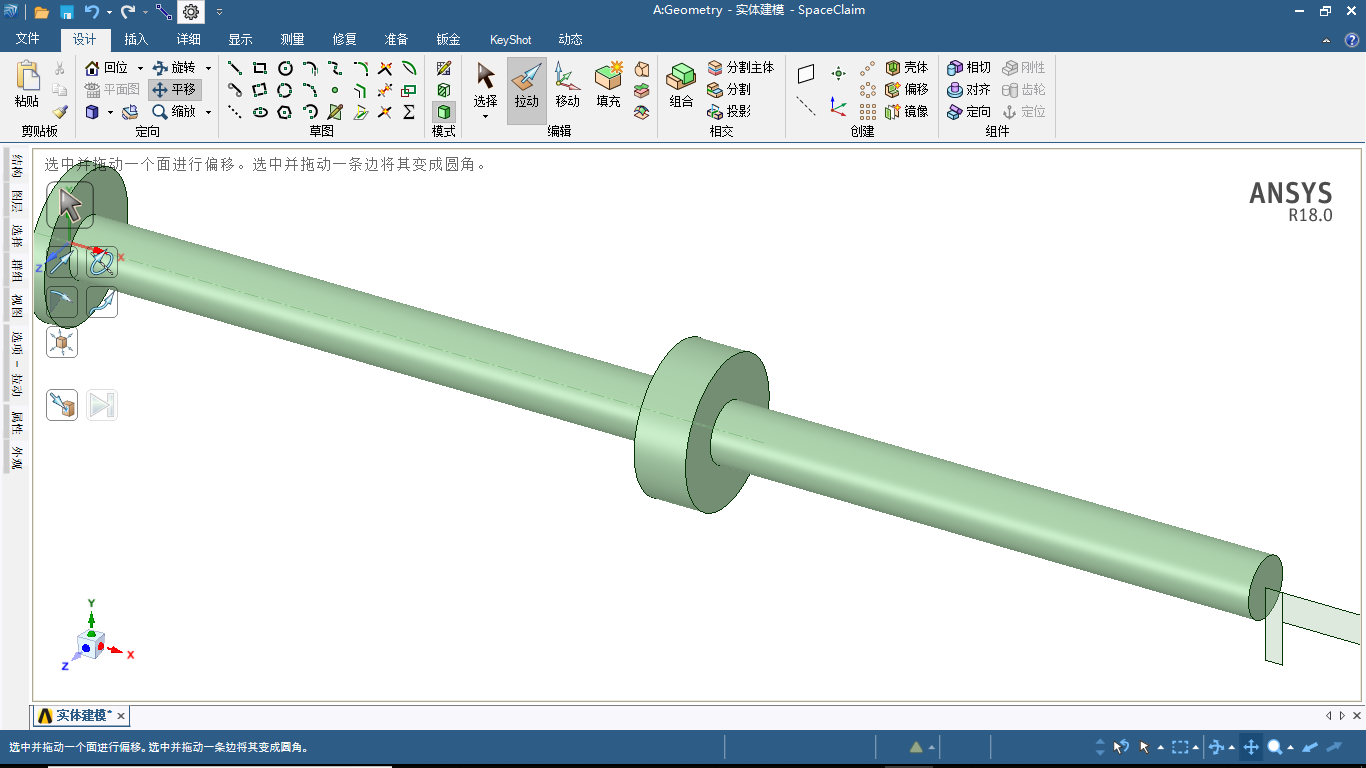Open the 结构 (Structure) side panel tab

click(17, 165)
